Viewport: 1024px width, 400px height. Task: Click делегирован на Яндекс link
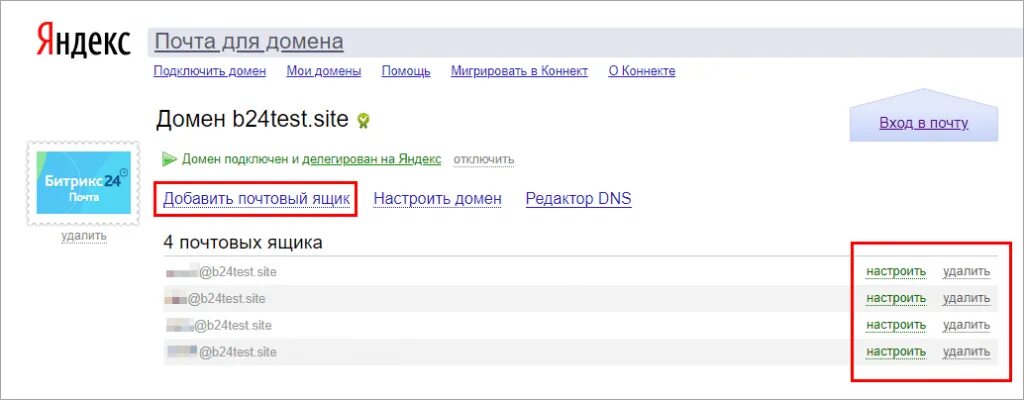(371, 159)
